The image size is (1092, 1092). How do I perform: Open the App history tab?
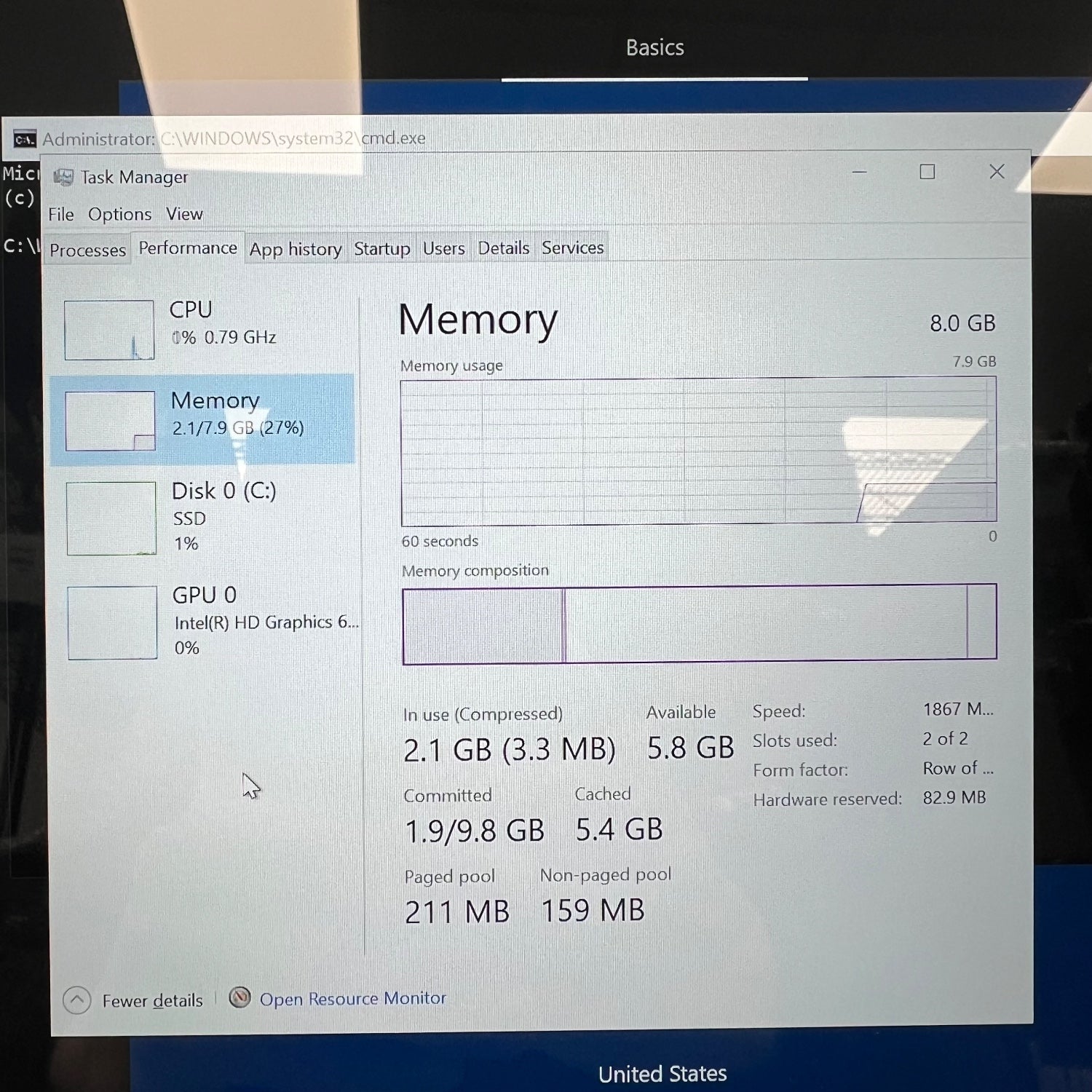click(295, 249)
